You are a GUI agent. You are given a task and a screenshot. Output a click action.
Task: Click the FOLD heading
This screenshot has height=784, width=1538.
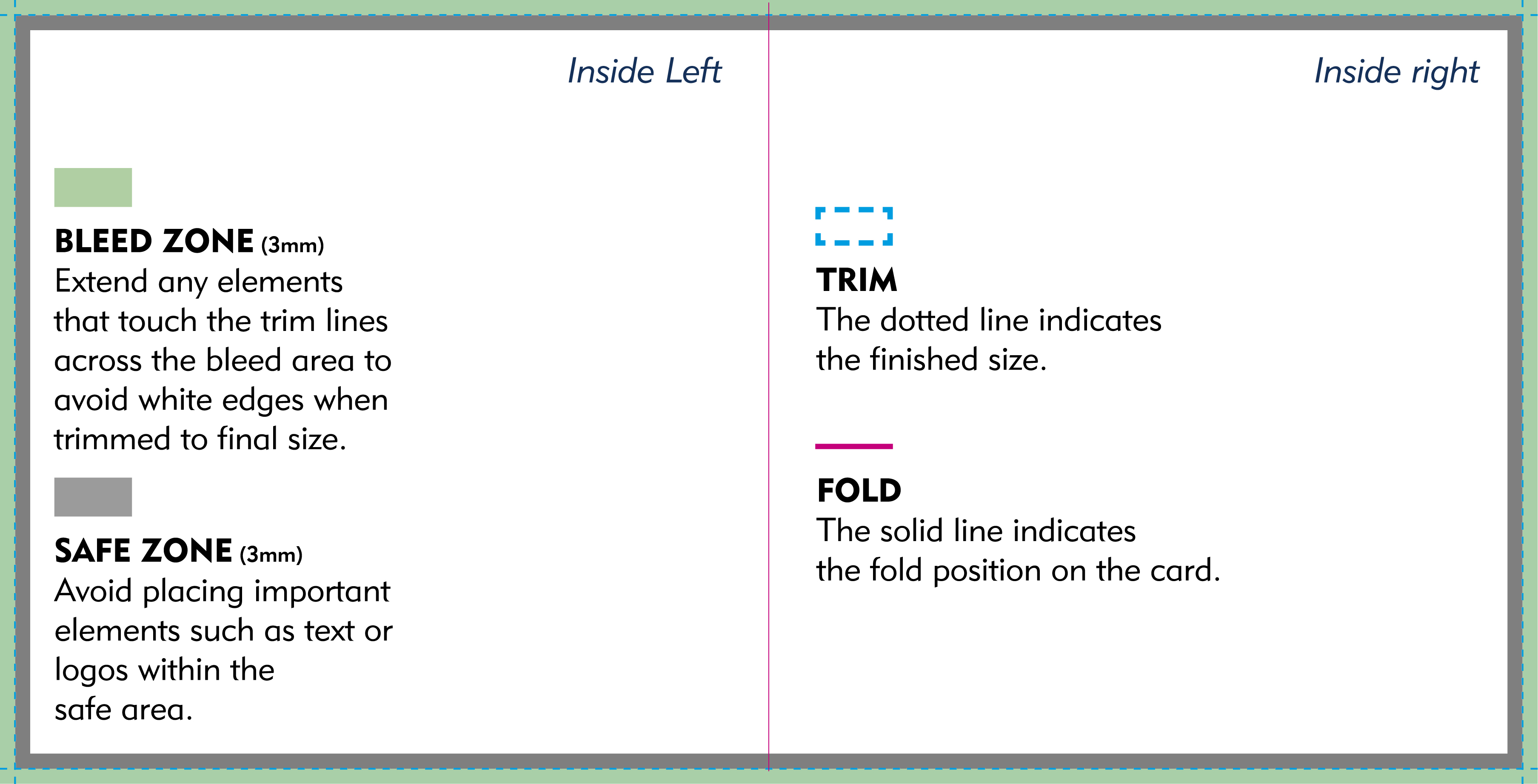[x=859, y=491]
